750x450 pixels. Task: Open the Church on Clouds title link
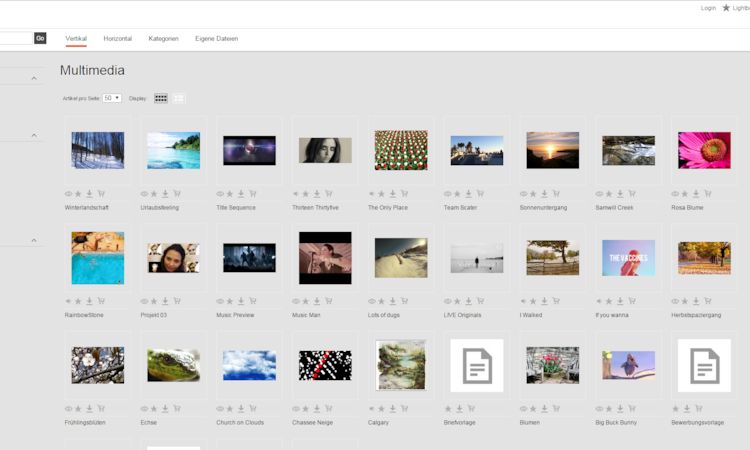tap(240, 423)
